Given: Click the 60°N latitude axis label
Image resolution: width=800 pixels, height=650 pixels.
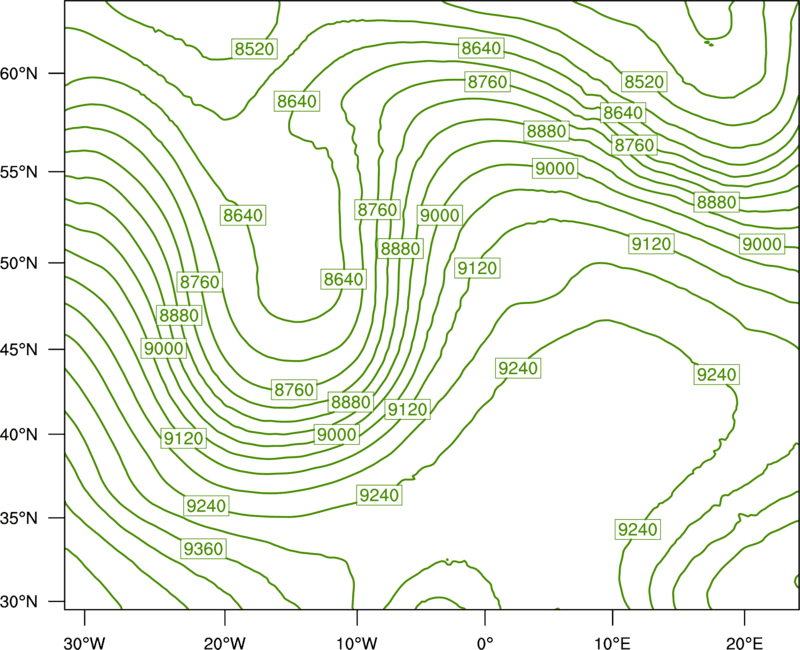Looking at the screenshot, I should [x=19, y=73].
